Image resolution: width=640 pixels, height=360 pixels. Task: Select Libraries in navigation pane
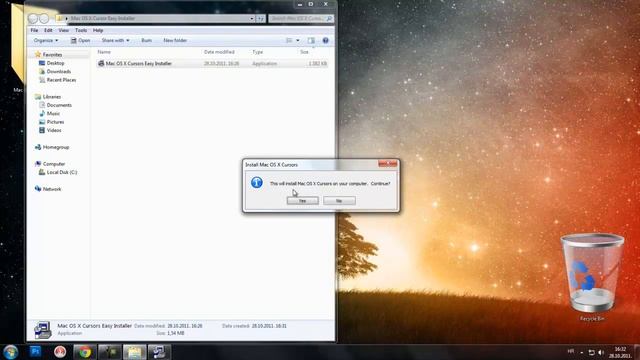tap(51, 97)
